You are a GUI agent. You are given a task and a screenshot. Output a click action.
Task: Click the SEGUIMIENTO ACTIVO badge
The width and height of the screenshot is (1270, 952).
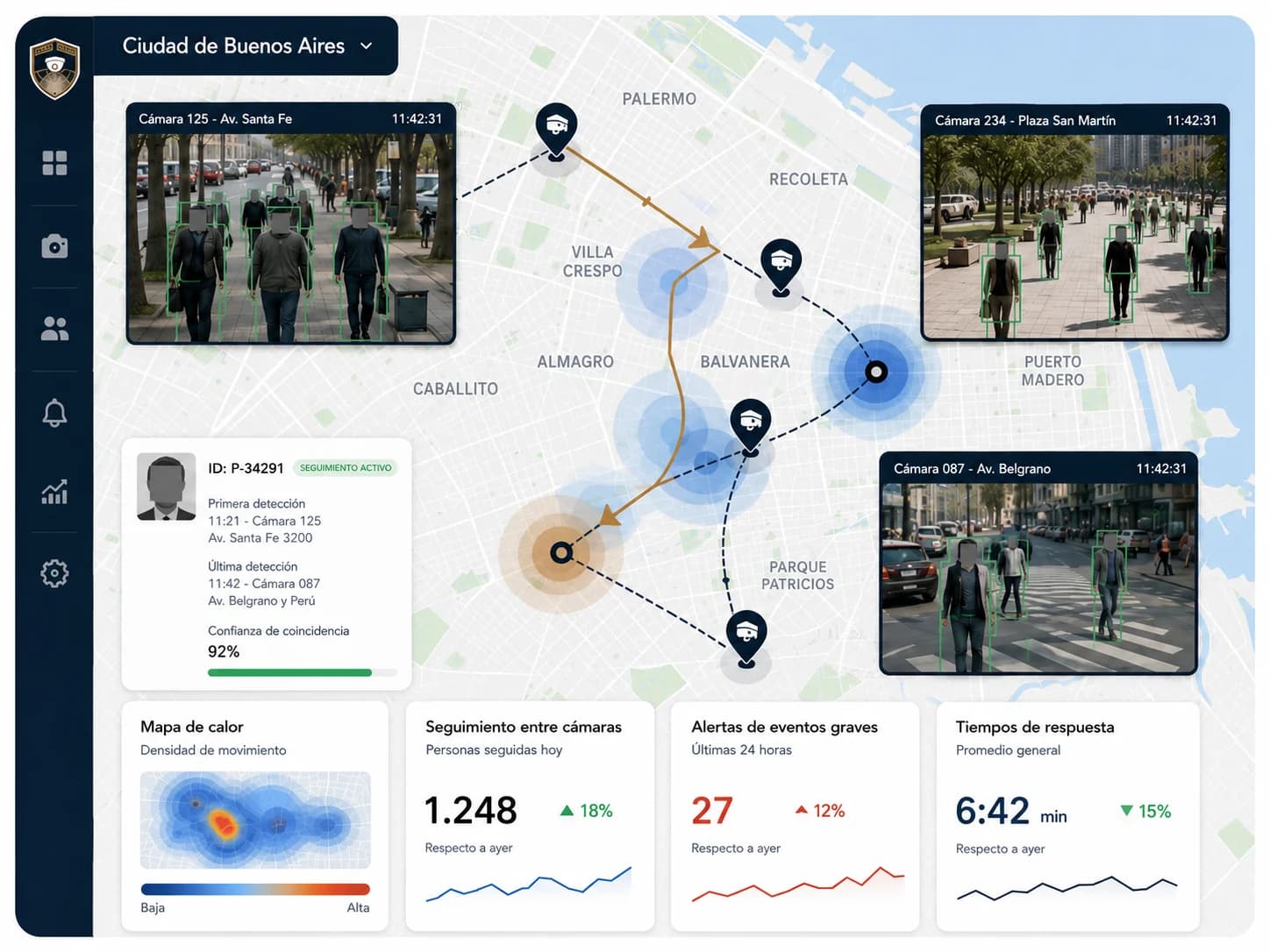pos(346,468)
